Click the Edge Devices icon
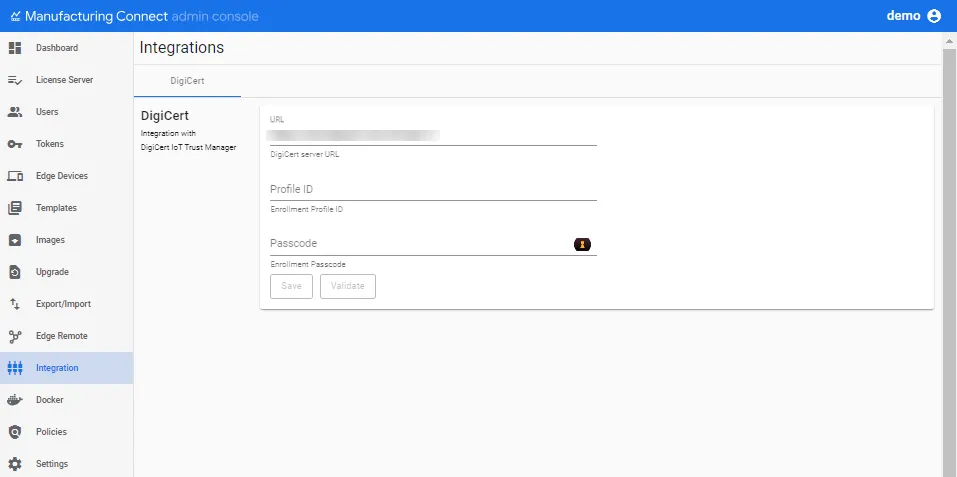This screenshot has height=477, width=957. pos(15,176)
